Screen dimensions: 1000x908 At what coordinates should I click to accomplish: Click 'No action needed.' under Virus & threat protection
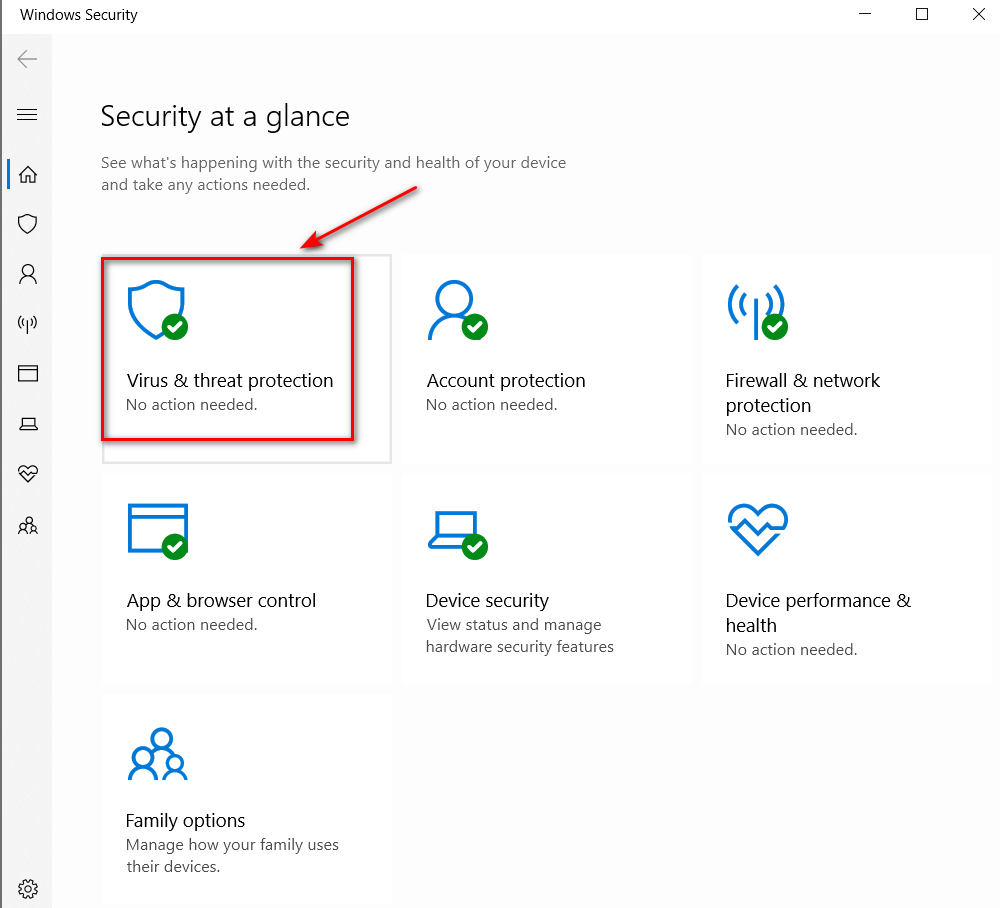click(x=191, y=405)
